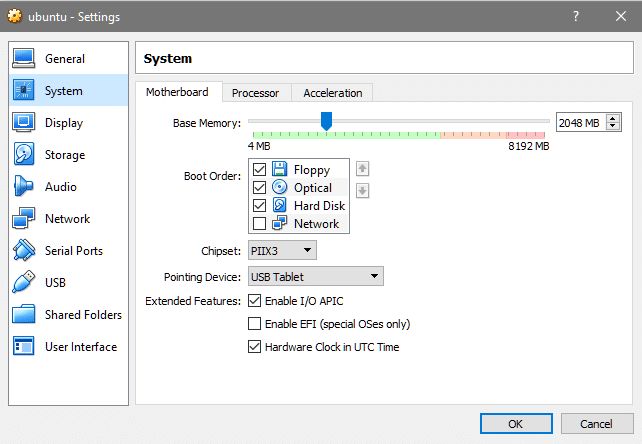Click the Cancel button
Image resolution: width=642 pixels, height=444 pixels.
point(597,424)
